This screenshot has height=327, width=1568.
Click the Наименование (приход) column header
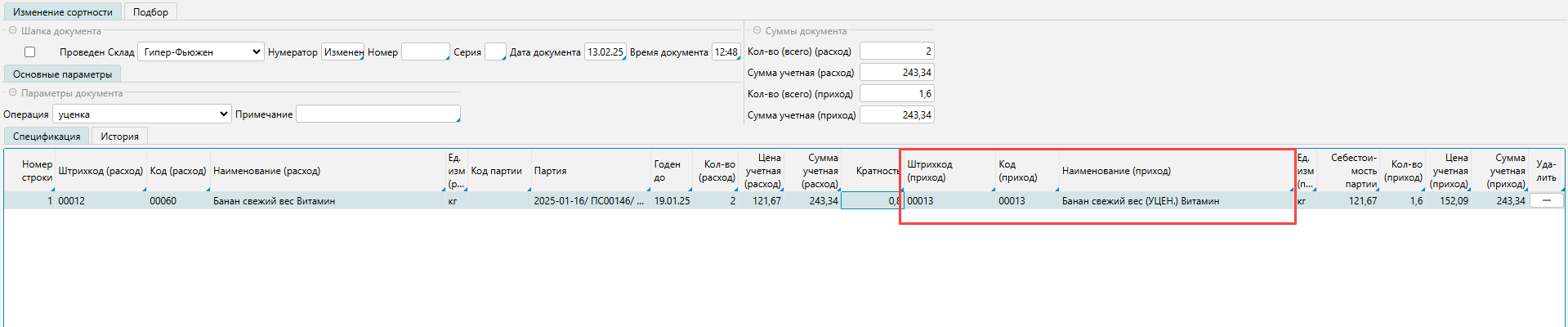click(1116, 171)
